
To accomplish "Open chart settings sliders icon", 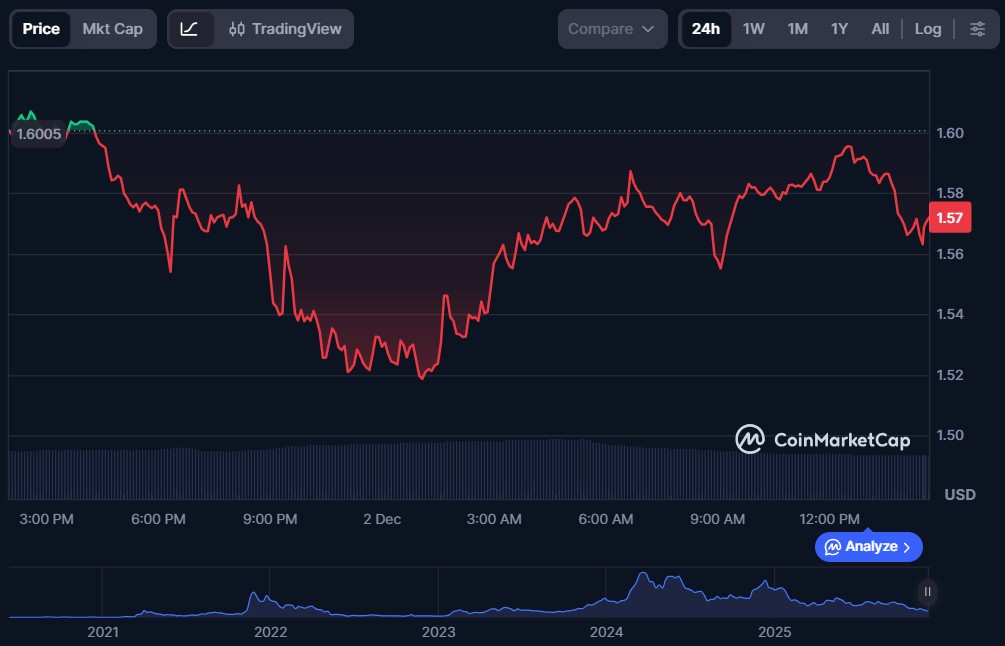I will (x=977, y=29).
